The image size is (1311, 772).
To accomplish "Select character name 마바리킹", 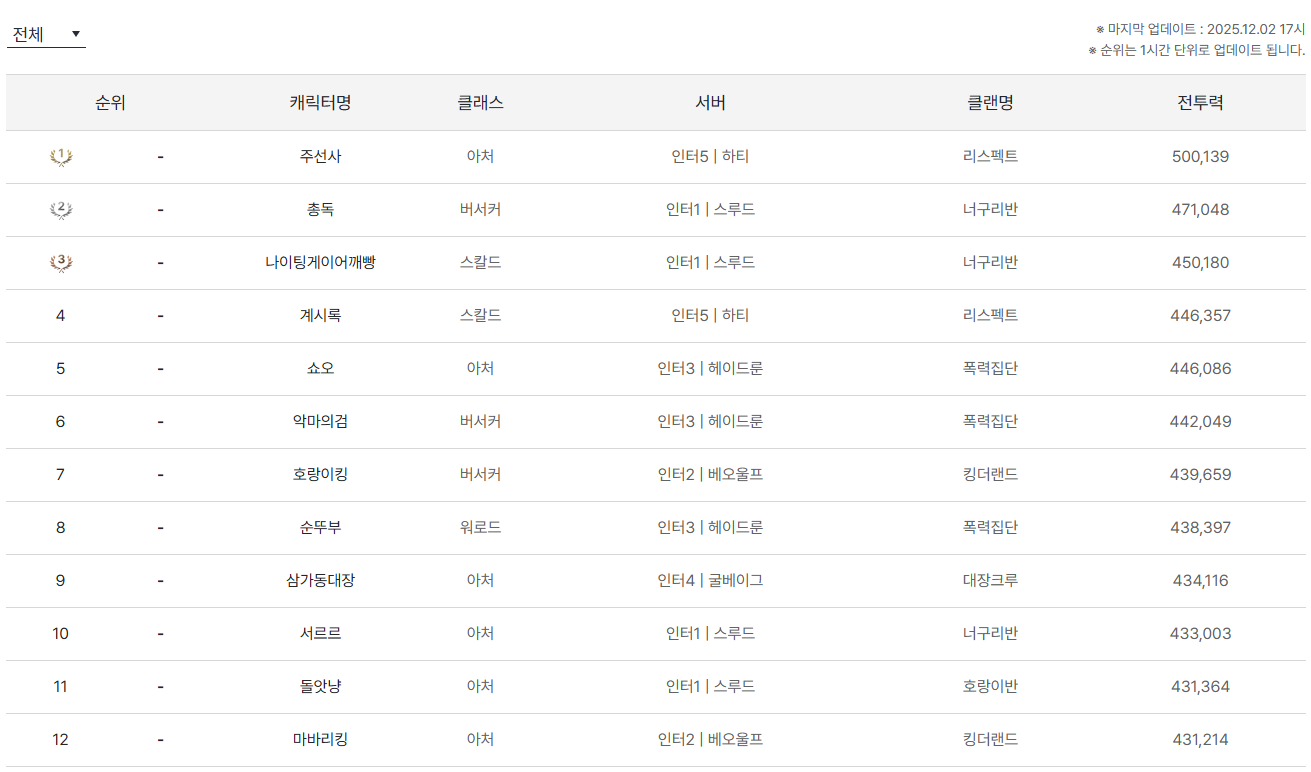I will pos(320,740).
